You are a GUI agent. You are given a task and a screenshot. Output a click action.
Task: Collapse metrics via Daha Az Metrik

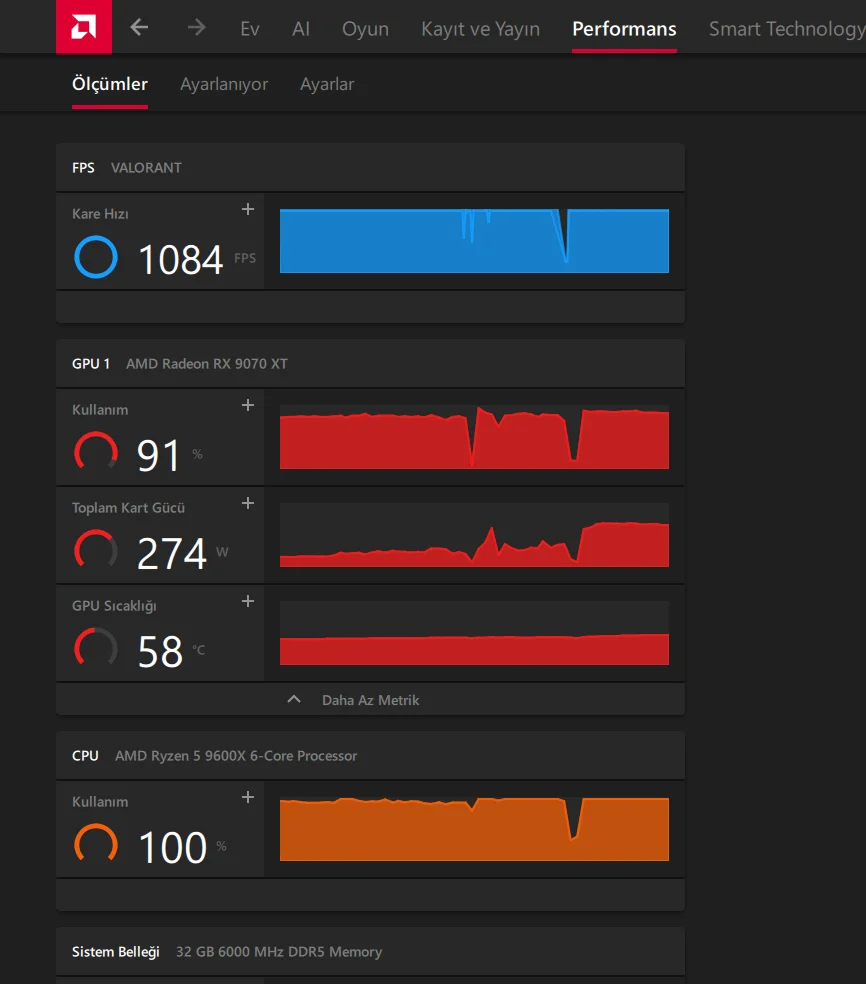tap(370, 700)
